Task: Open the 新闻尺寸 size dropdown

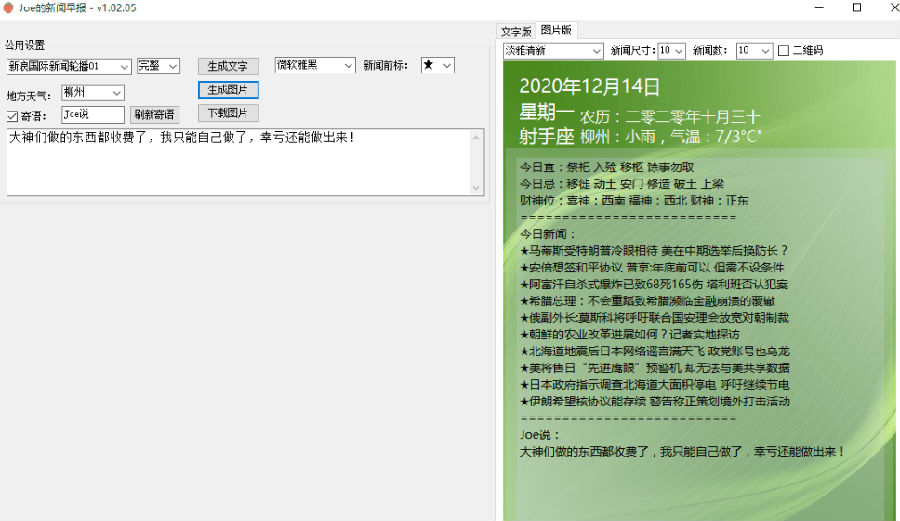Action: click(x=672, y=50)
